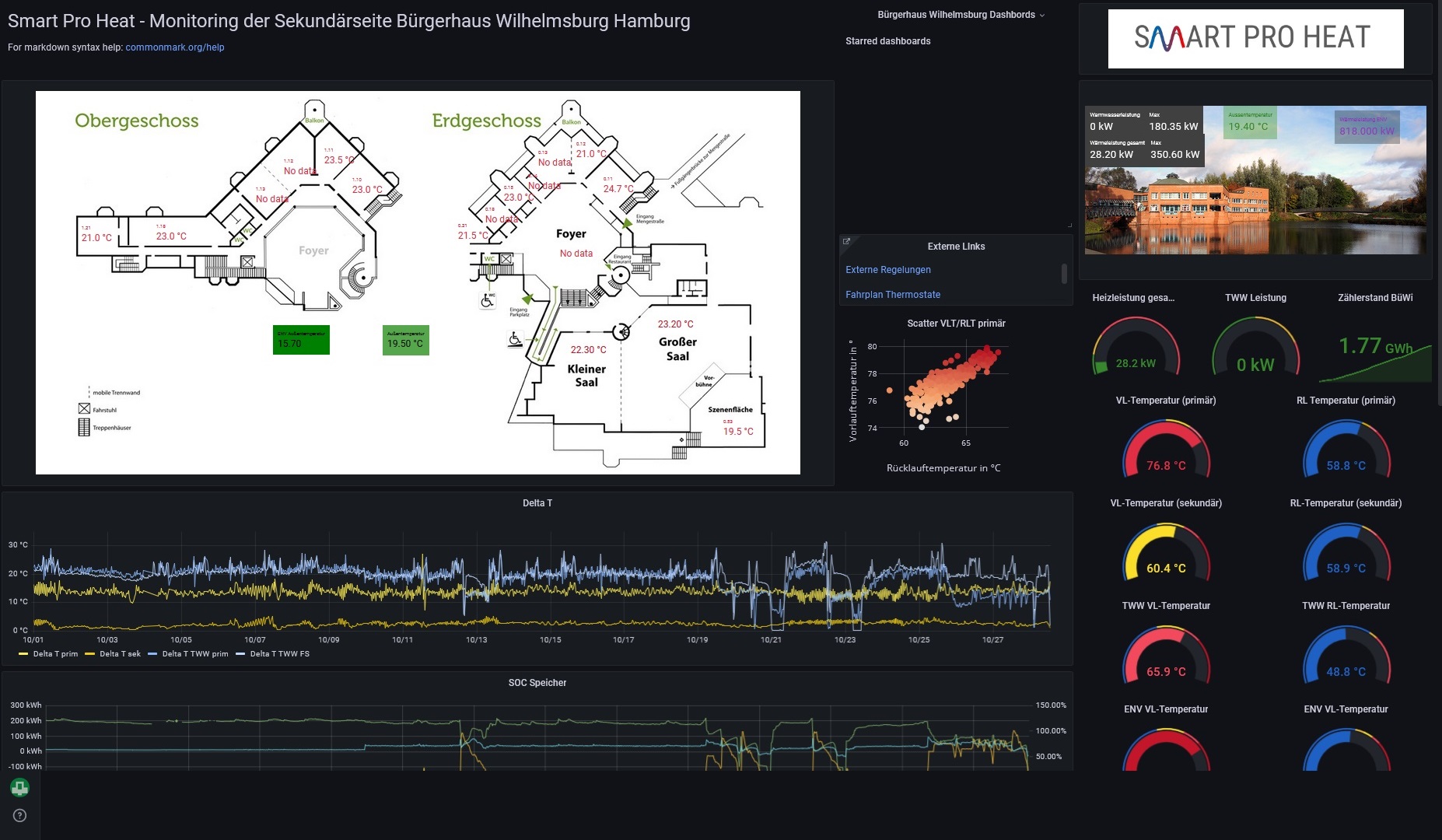Click the 65.9 °C TWW VL gauge
The image size is (1442, 840).
point(1166,655)
